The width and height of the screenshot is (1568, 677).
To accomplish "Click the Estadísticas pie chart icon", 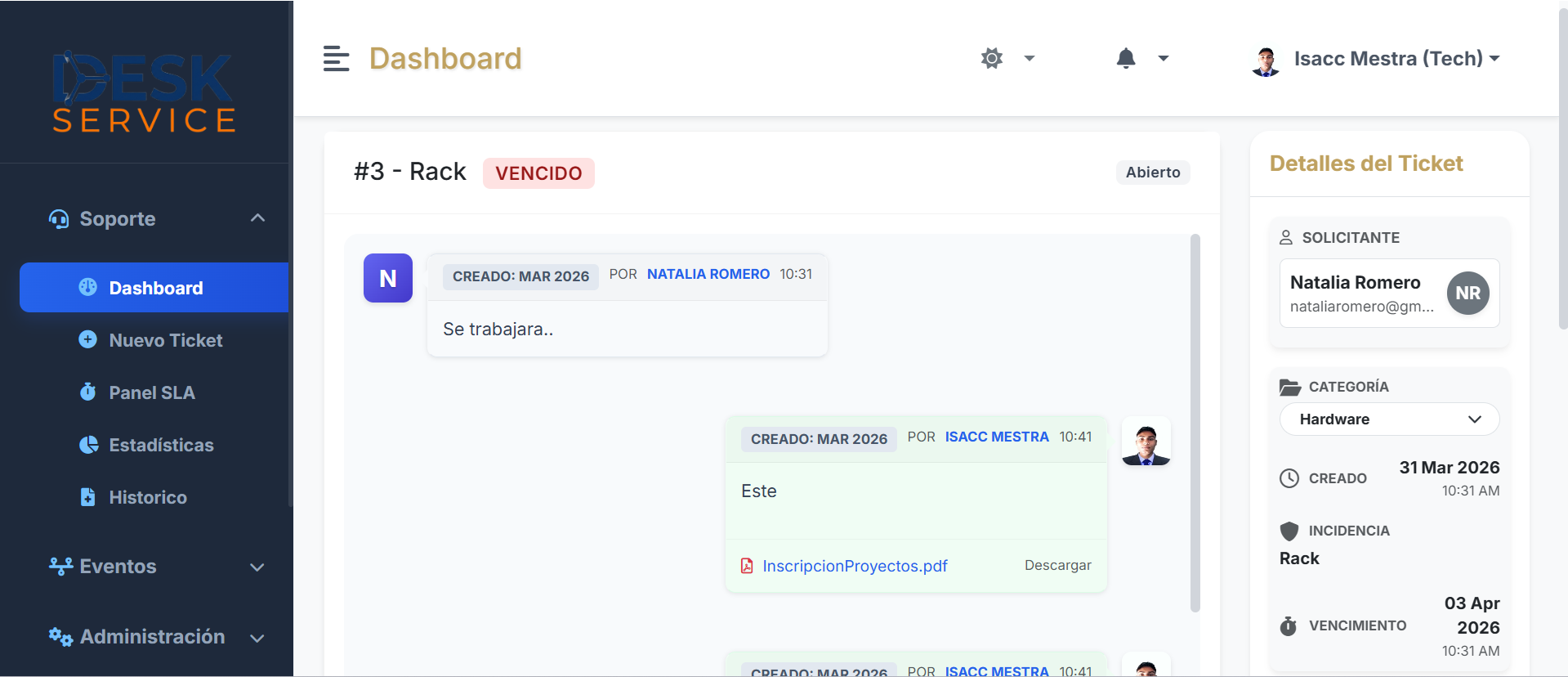I will [x=88, y=444].
